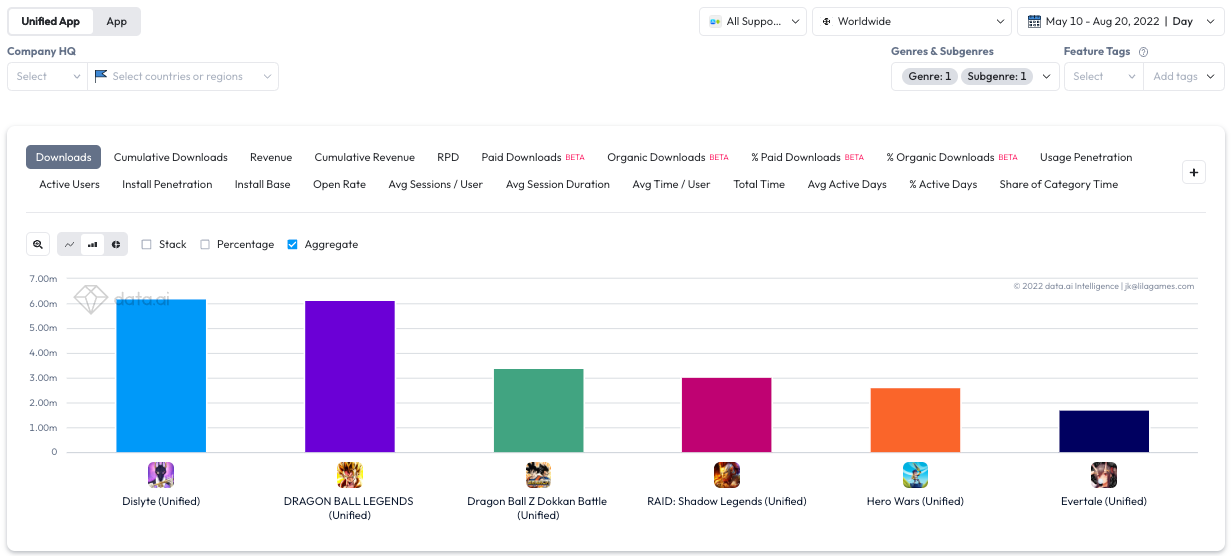Enable the Percentage checkbox
Image resolution: width=1231 pixels, height=556 pixels.
(205, 244)
